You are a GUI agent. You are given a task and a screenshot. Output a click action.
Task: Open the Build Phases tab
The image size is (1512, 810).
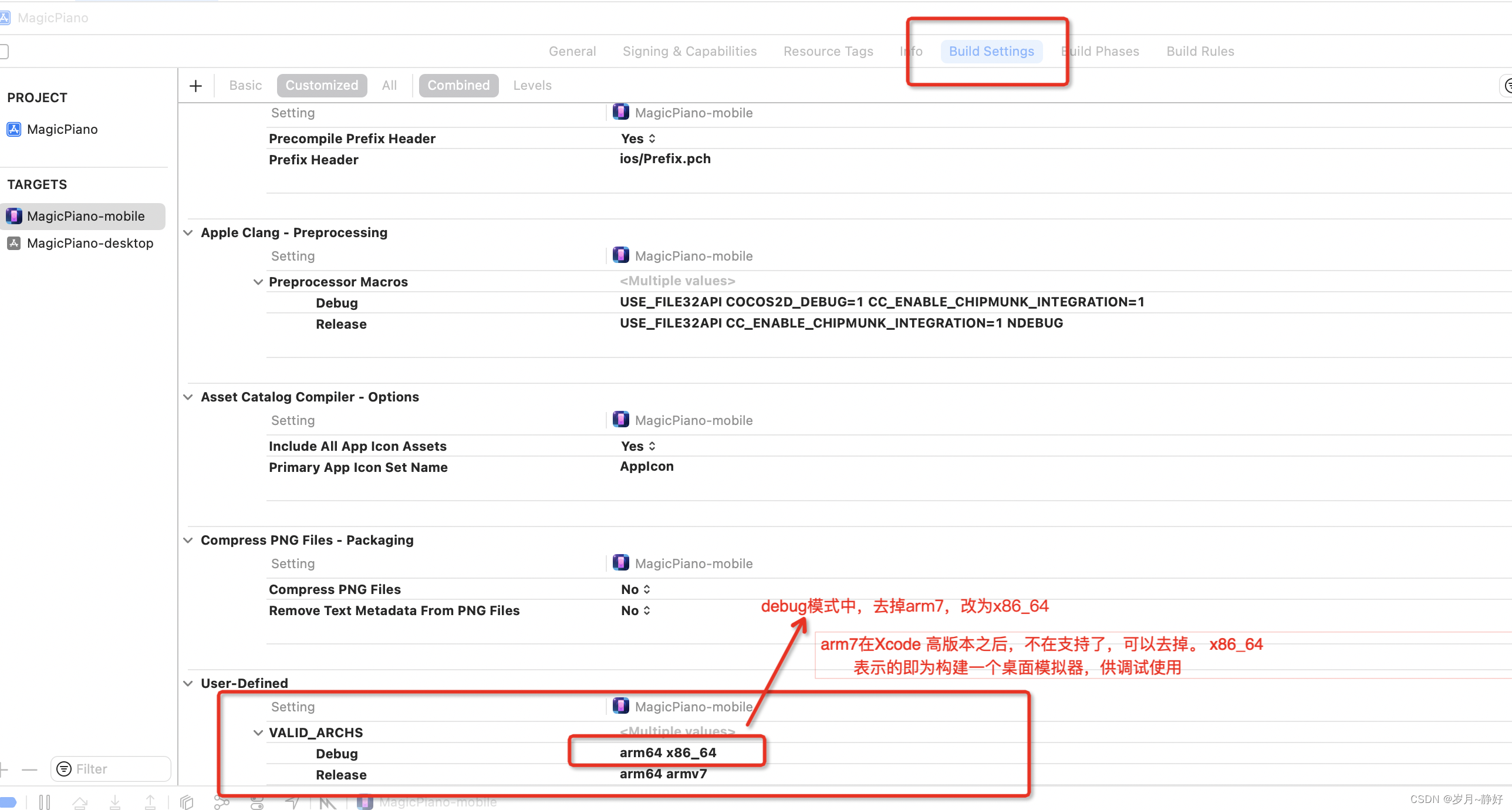[x=1100, y=52]
